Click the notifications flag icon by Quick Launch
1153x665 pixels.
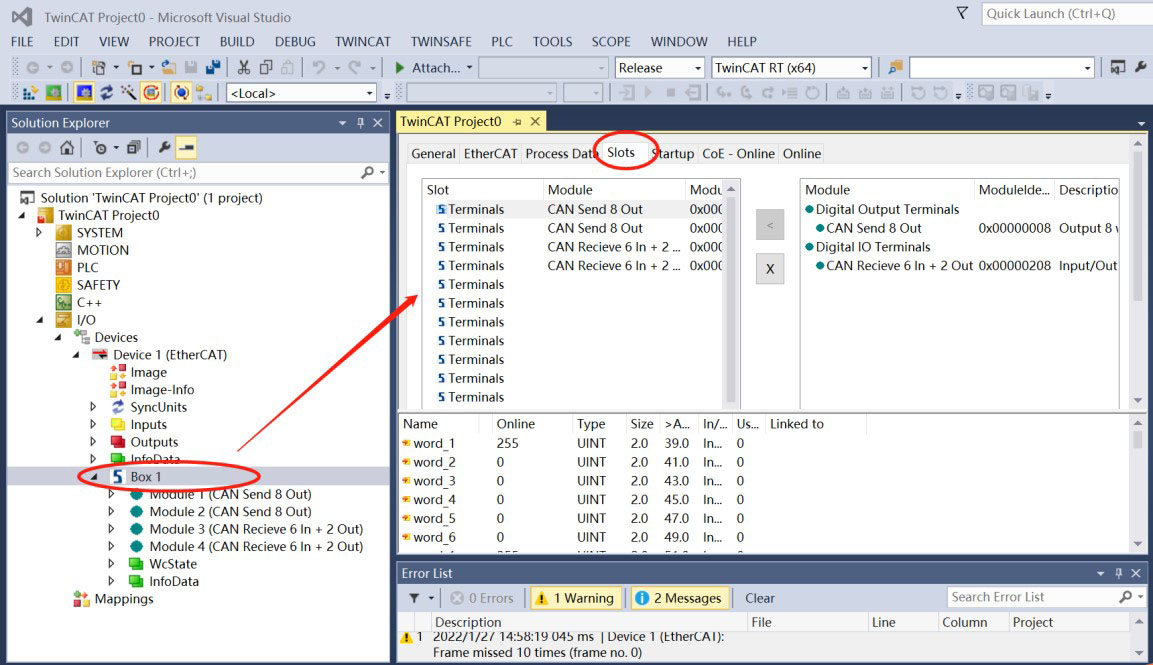[x=962, y=13]
